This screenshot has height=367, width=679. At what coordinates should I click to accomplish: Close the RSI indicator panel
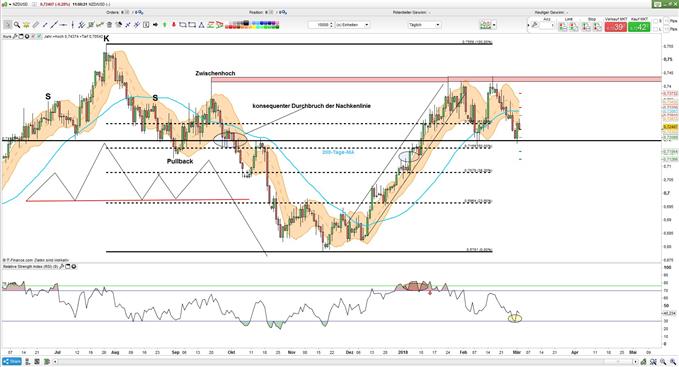(74, 267)
